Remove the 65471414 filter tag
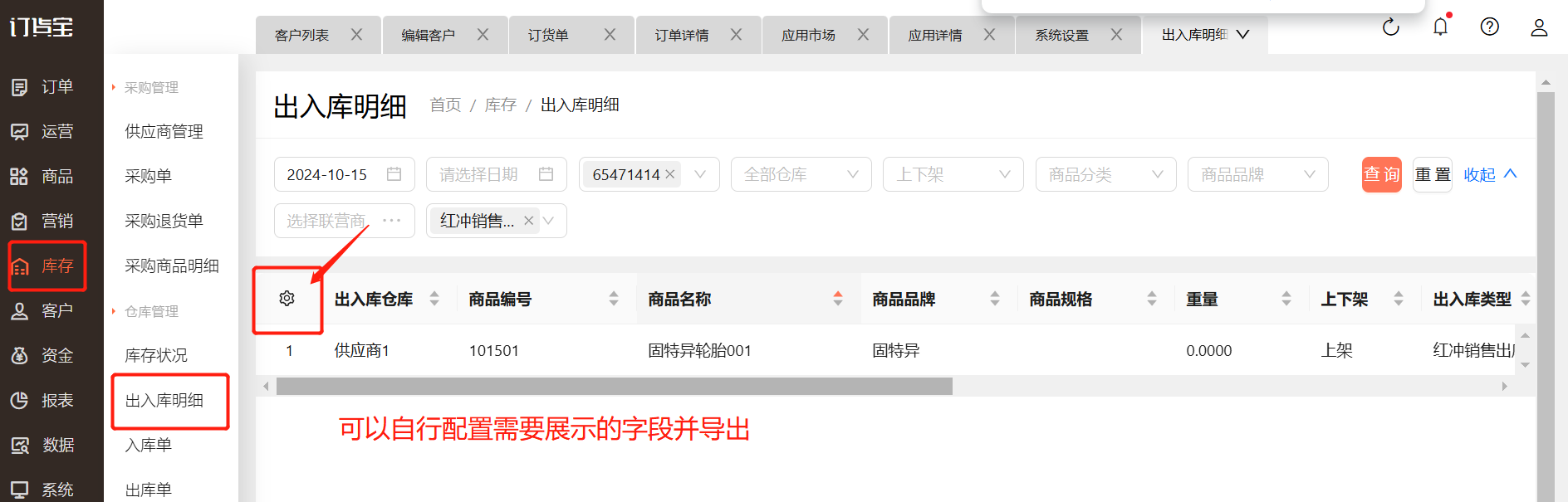This screenshot has height=502, width=1568. tap(670, 174)
